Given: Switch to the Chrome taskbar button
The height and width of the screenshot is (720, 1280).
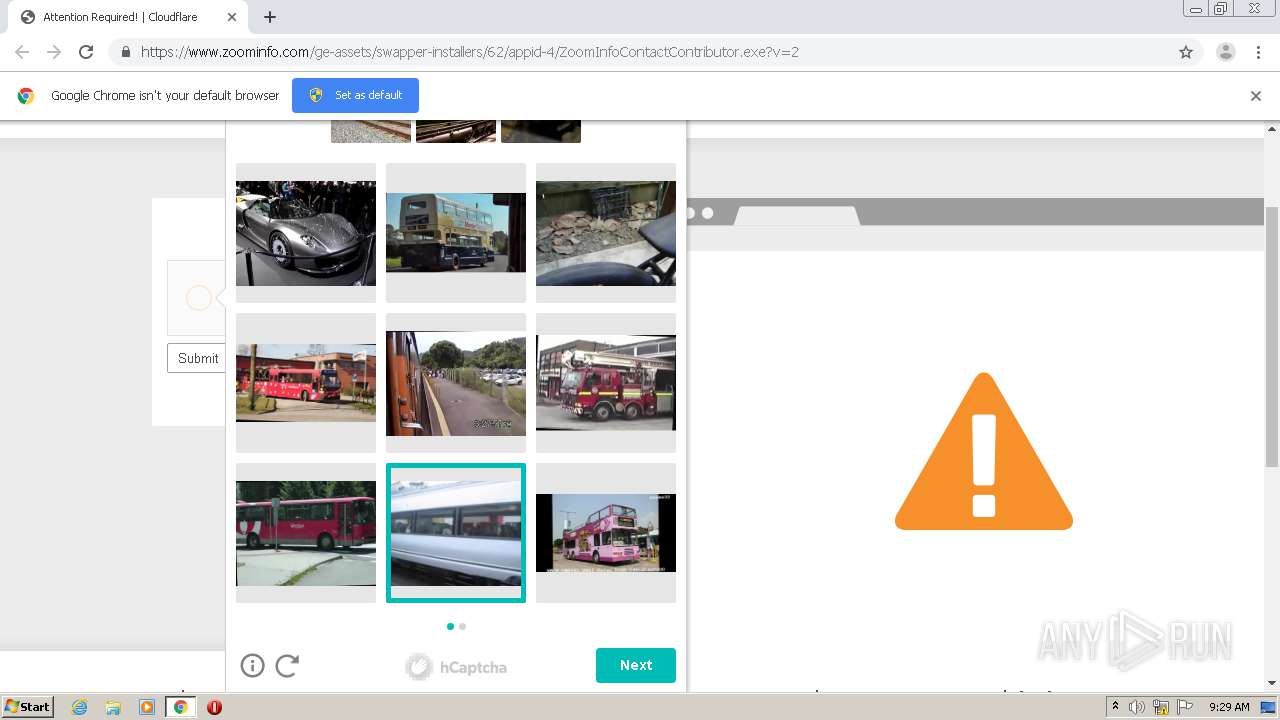Looking at the screenshot, I should pos(180,707).
